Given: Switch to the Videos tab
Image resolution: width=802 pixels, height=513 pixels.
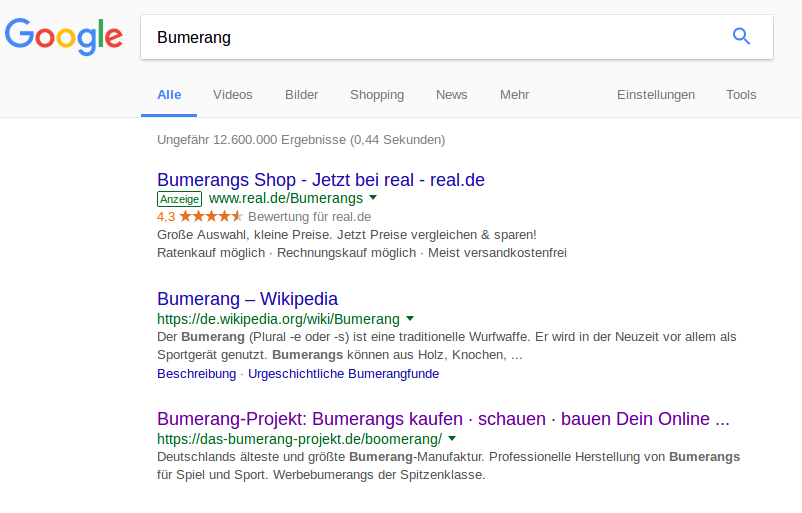Looking at the screenshot, I should coord(233,95).
